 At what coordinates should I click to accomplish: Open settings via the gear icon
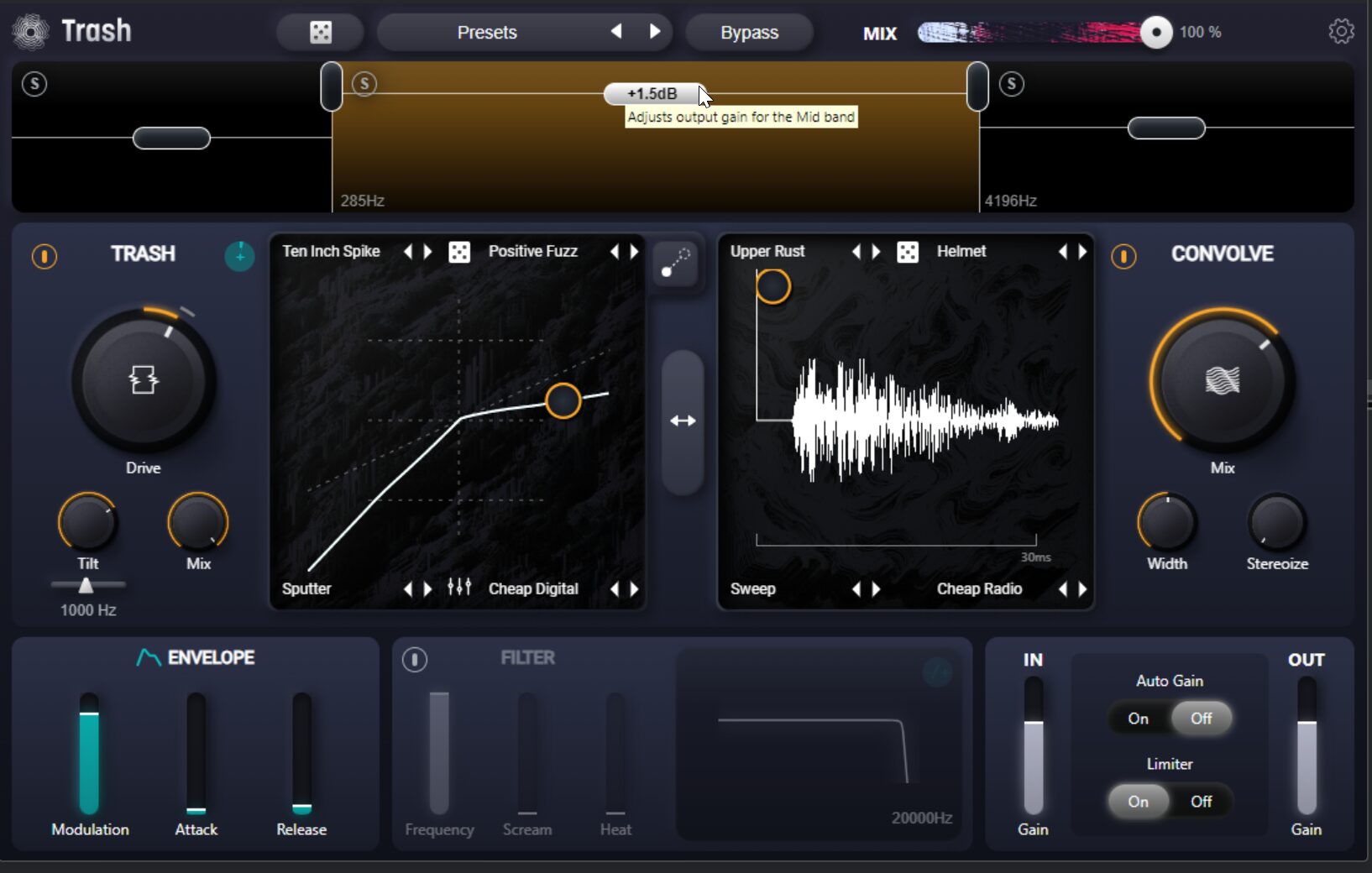click(x=1341, y=32)
